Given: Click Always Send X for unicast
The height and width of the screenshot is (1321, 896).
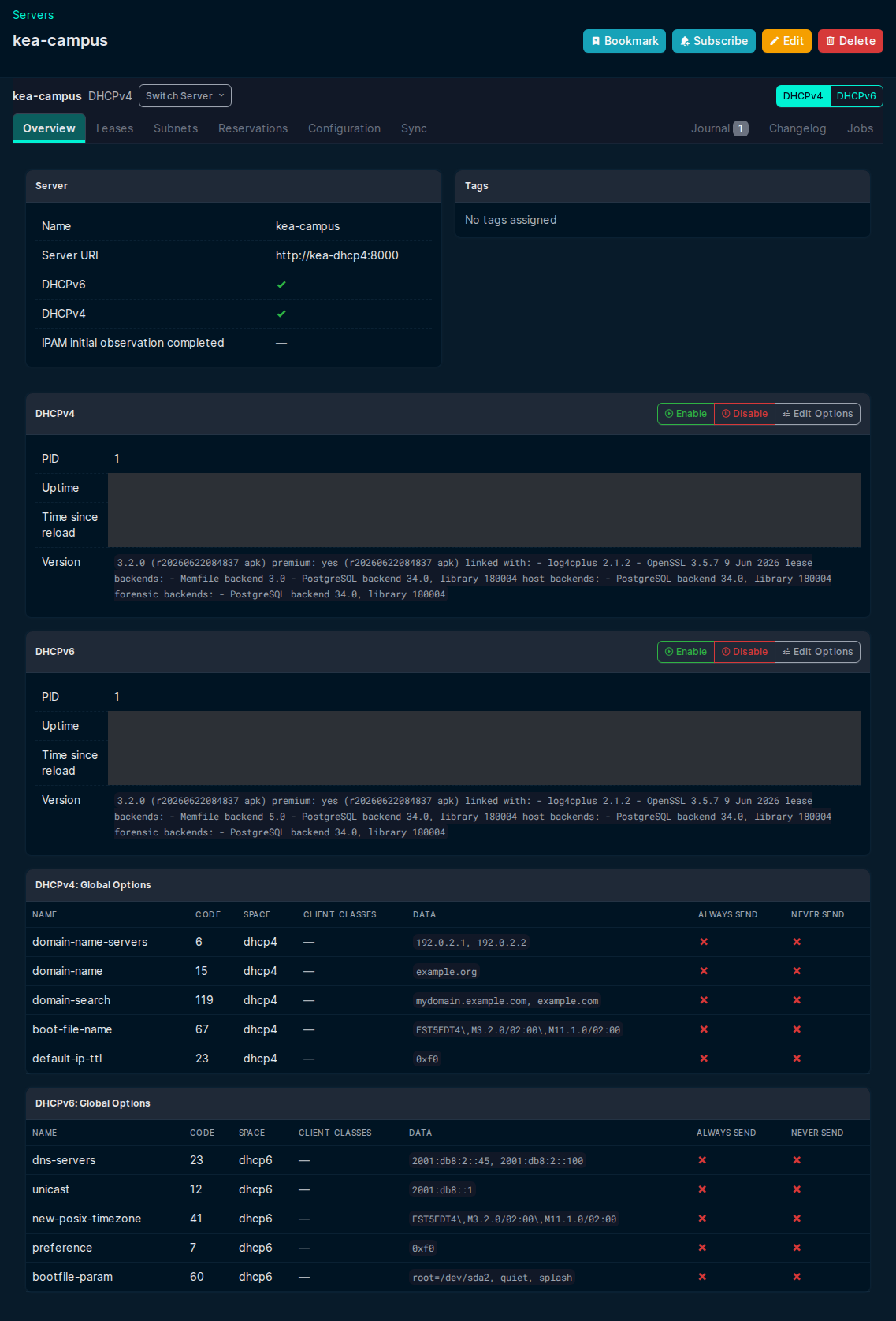Looking at the screenshot, I should [x=702, y=1189].
